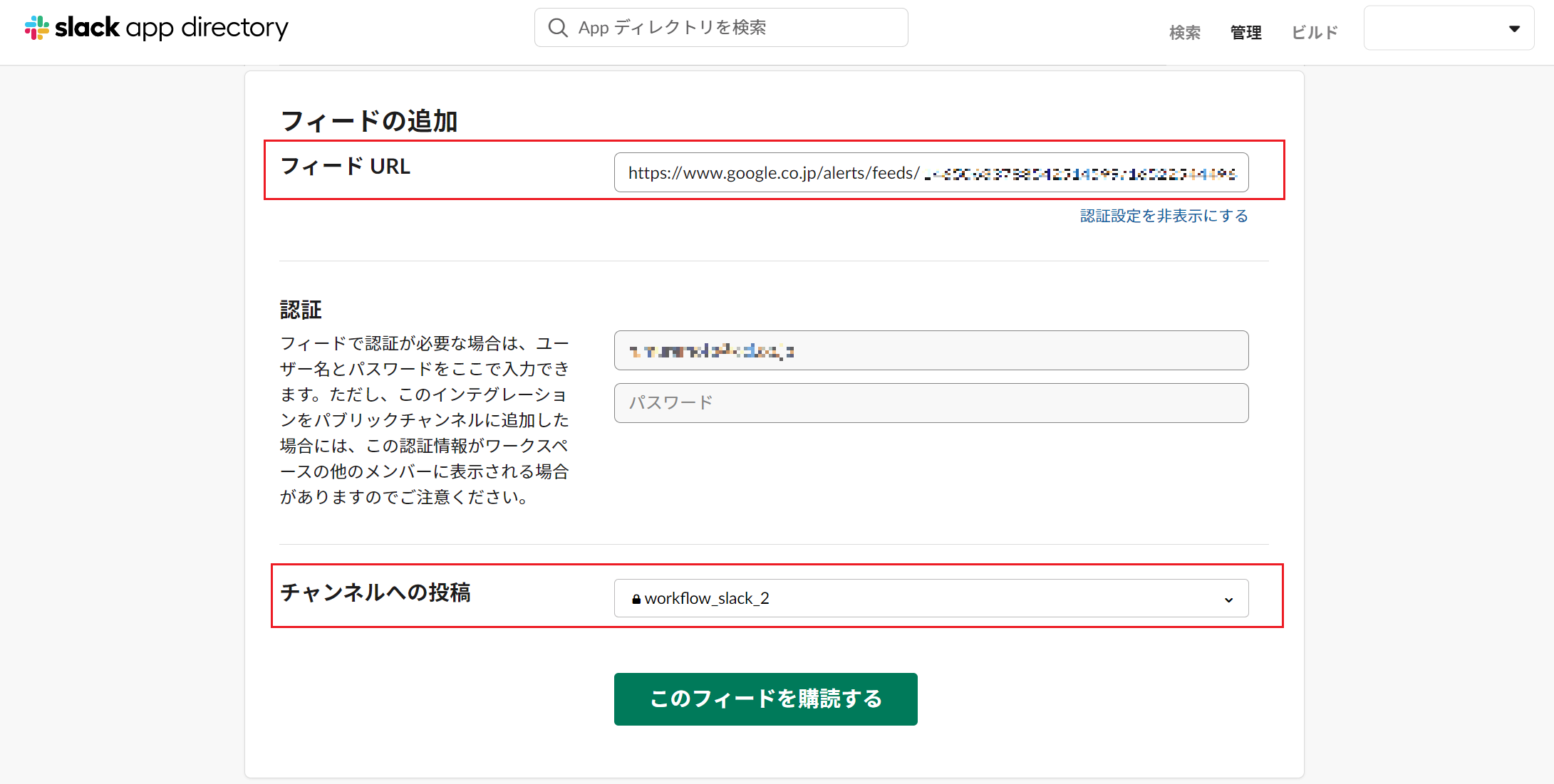Click the username authentication field
This screenshot has height=784, width=1554.
[931, 350]
